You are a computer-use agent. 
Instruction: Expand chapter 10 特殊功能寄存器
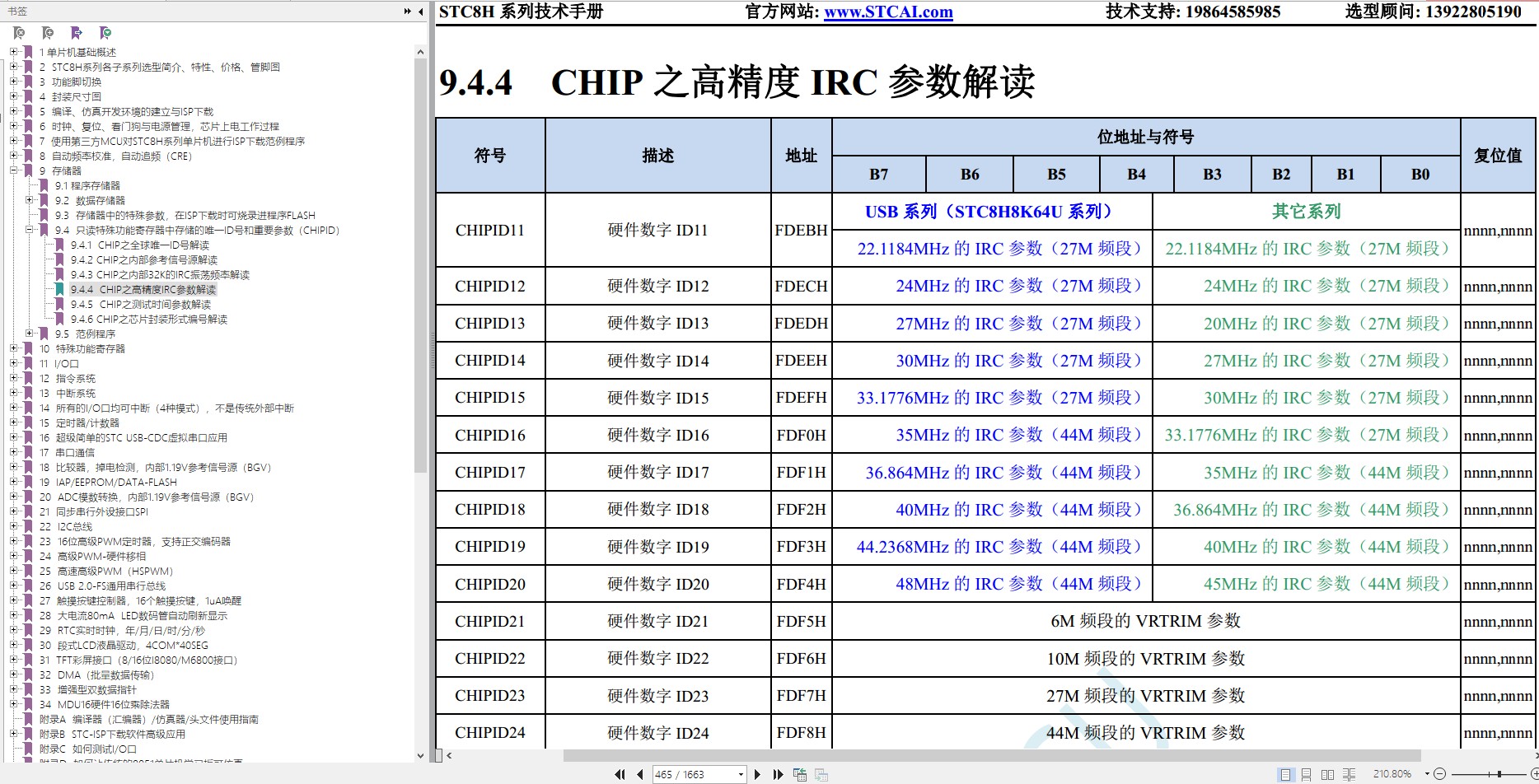[x=13, y=348]
